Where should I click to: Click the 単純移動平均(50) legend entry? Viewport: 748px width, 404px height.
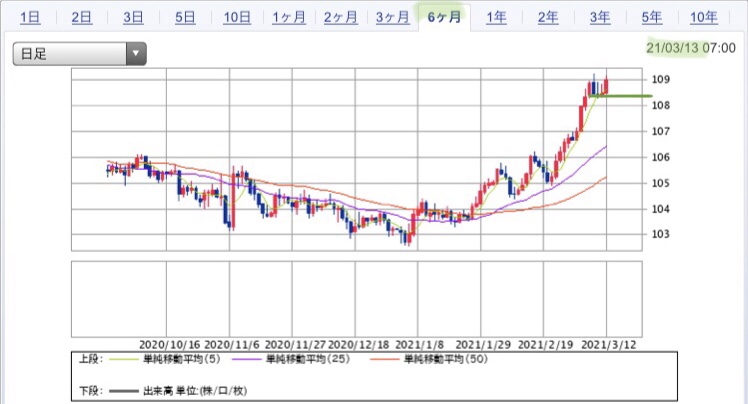[x=446, y=359]
